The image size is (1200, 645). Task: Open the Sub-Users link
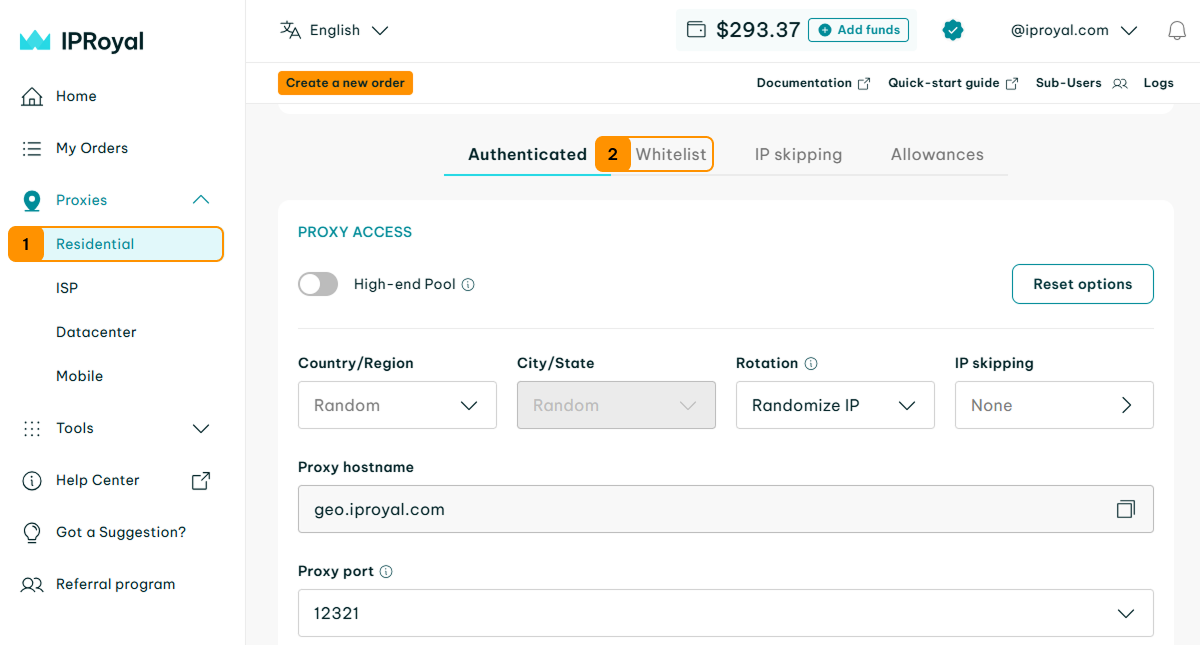point(1069,83)
